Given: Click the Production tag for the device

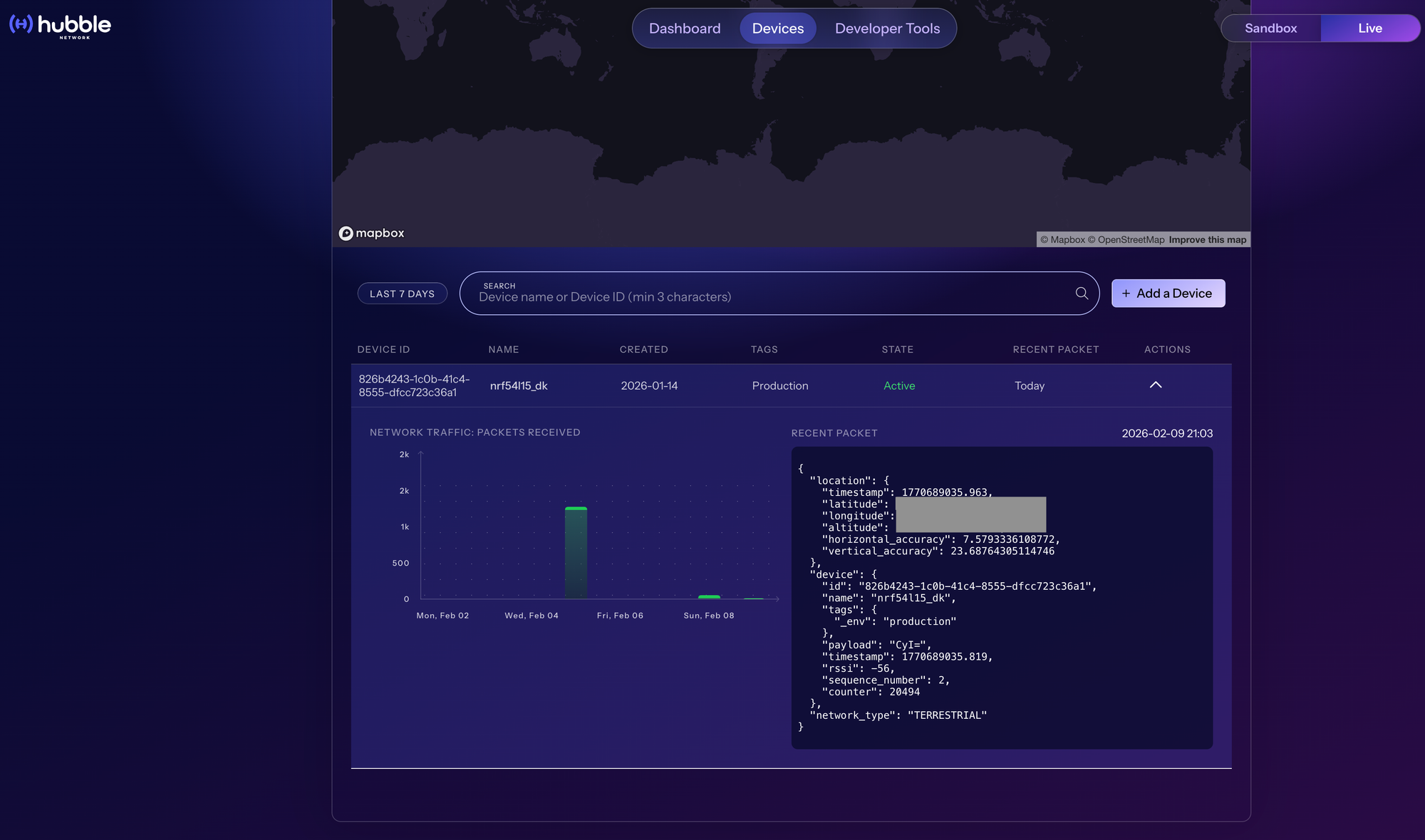Looking at the screenshot, I should 779,385.
